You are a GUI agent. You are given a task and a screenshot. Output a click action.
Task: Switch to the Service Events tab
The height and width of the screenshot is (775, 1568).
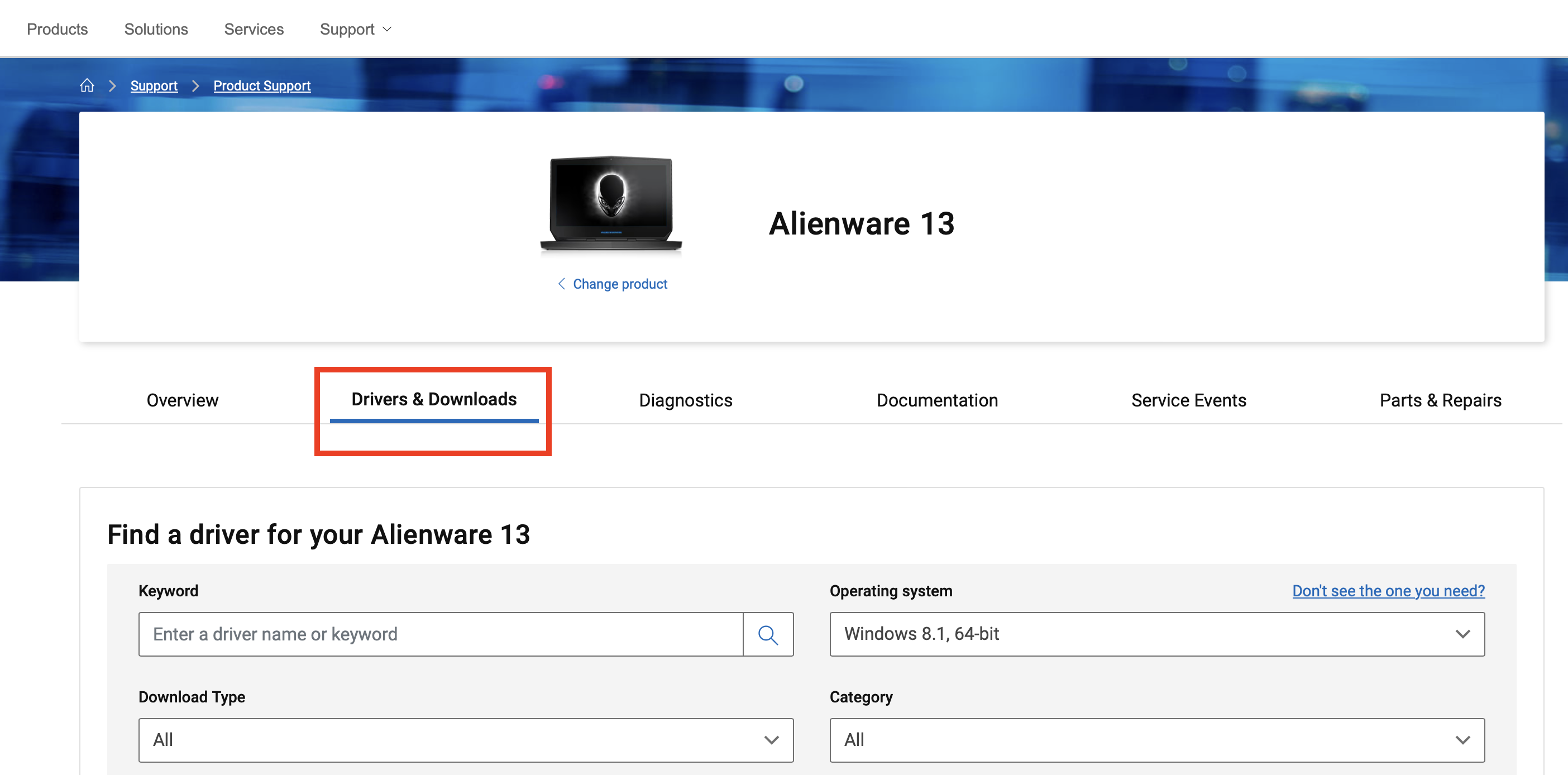(x=1188, y=400)
